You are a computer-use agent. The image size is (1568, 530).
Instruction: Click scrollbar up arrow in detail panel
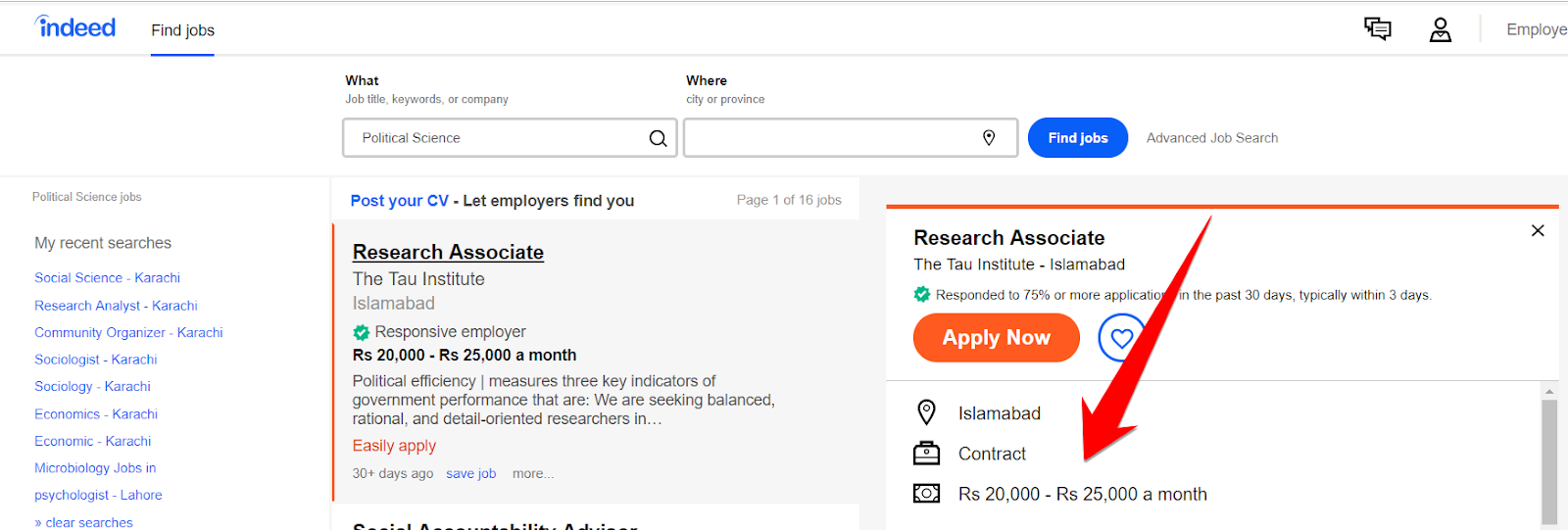(x=1549, y=391)
